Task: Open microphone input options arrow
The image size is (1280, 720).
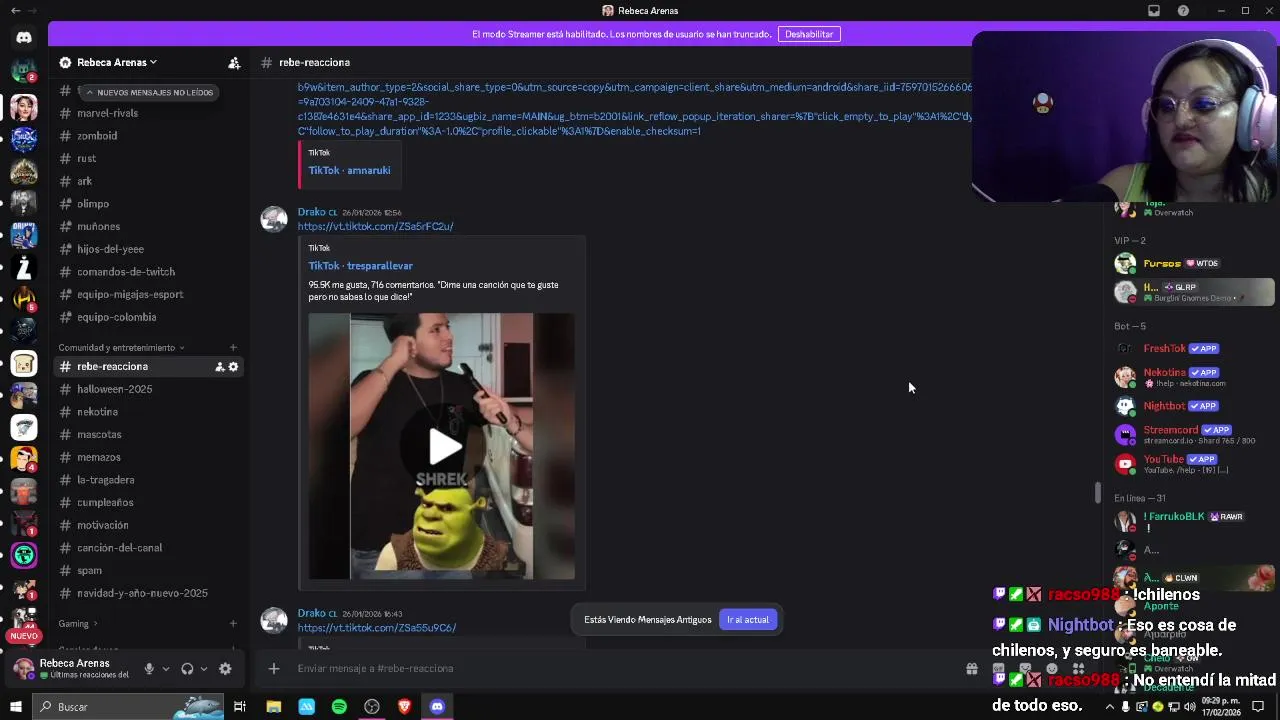Action: 165,669
